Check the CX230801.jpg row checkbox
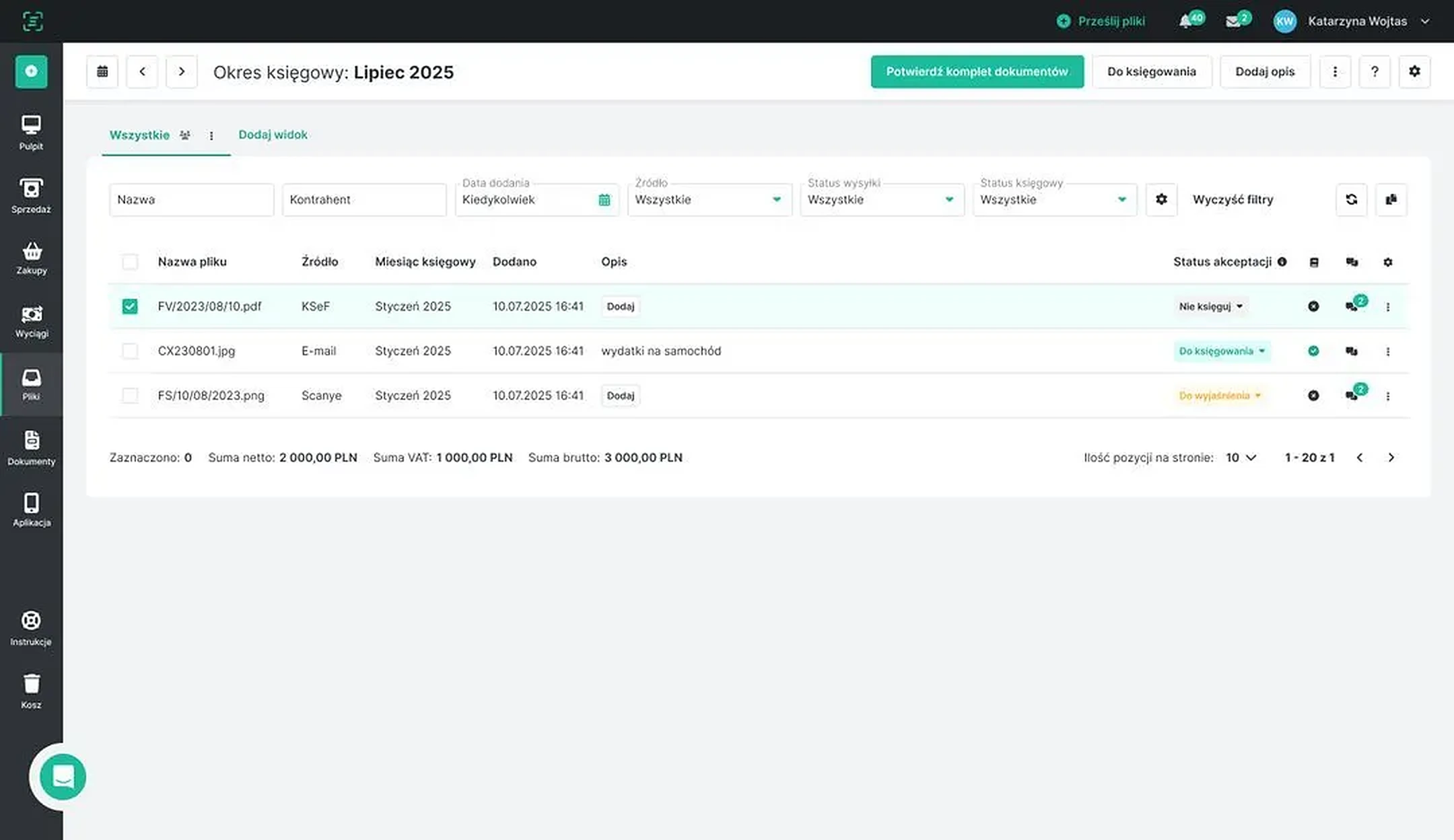1454x840 pixels. click(x=130, y=351)
